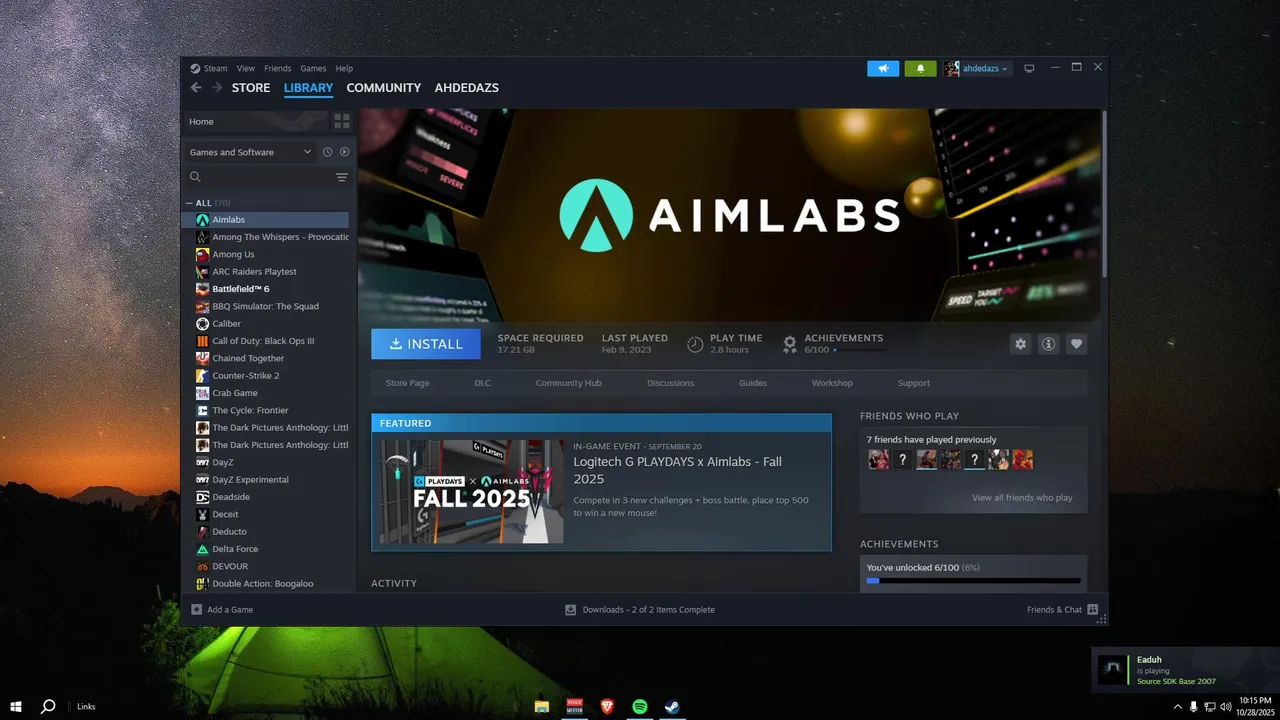The width and height of the screenshot is (1280, 720).
Task: Click the first friend avatar thumbnail
Action: [x=878, y=459]
